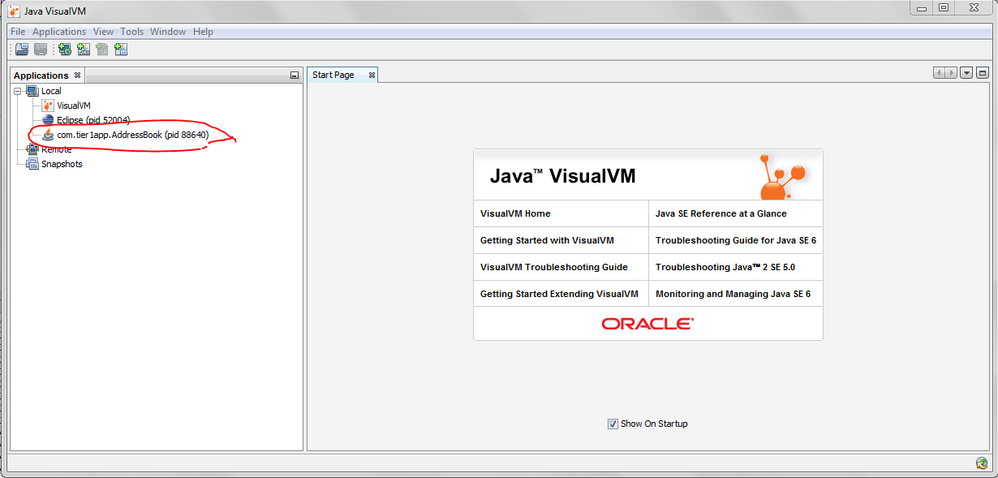
Task: Select the Local node label
Action: click(51, 91)
